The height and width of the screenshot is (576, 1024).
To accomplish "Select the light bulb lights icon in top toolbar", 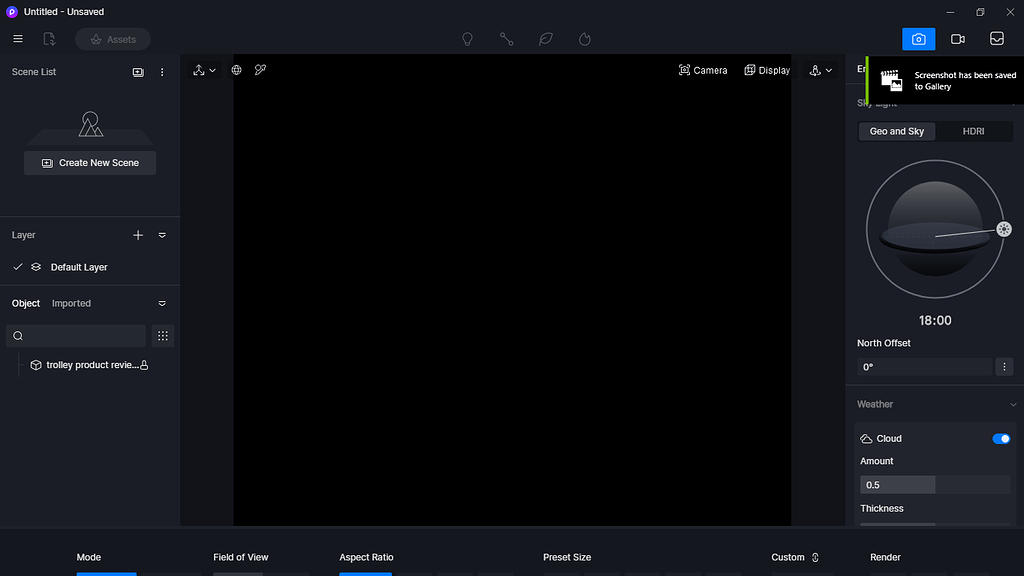I will coord(467,38).
